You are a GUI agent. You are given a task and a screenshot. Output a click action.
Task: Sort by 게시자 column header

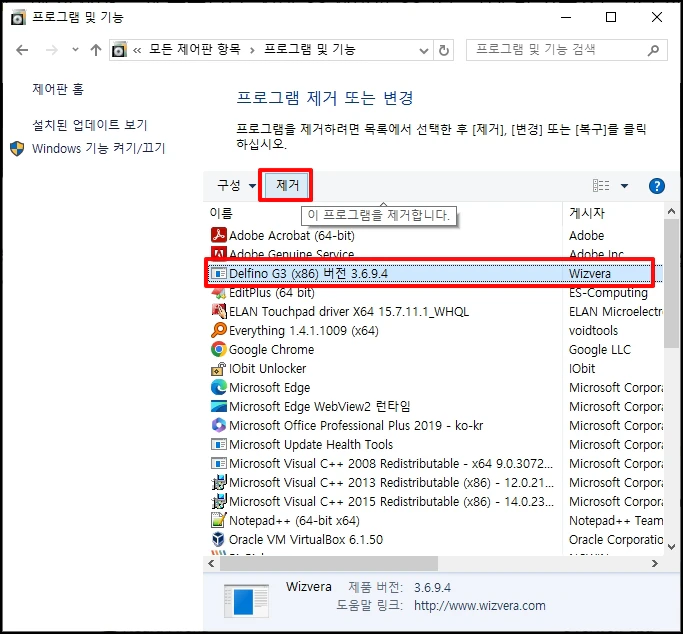coord(587,213)
